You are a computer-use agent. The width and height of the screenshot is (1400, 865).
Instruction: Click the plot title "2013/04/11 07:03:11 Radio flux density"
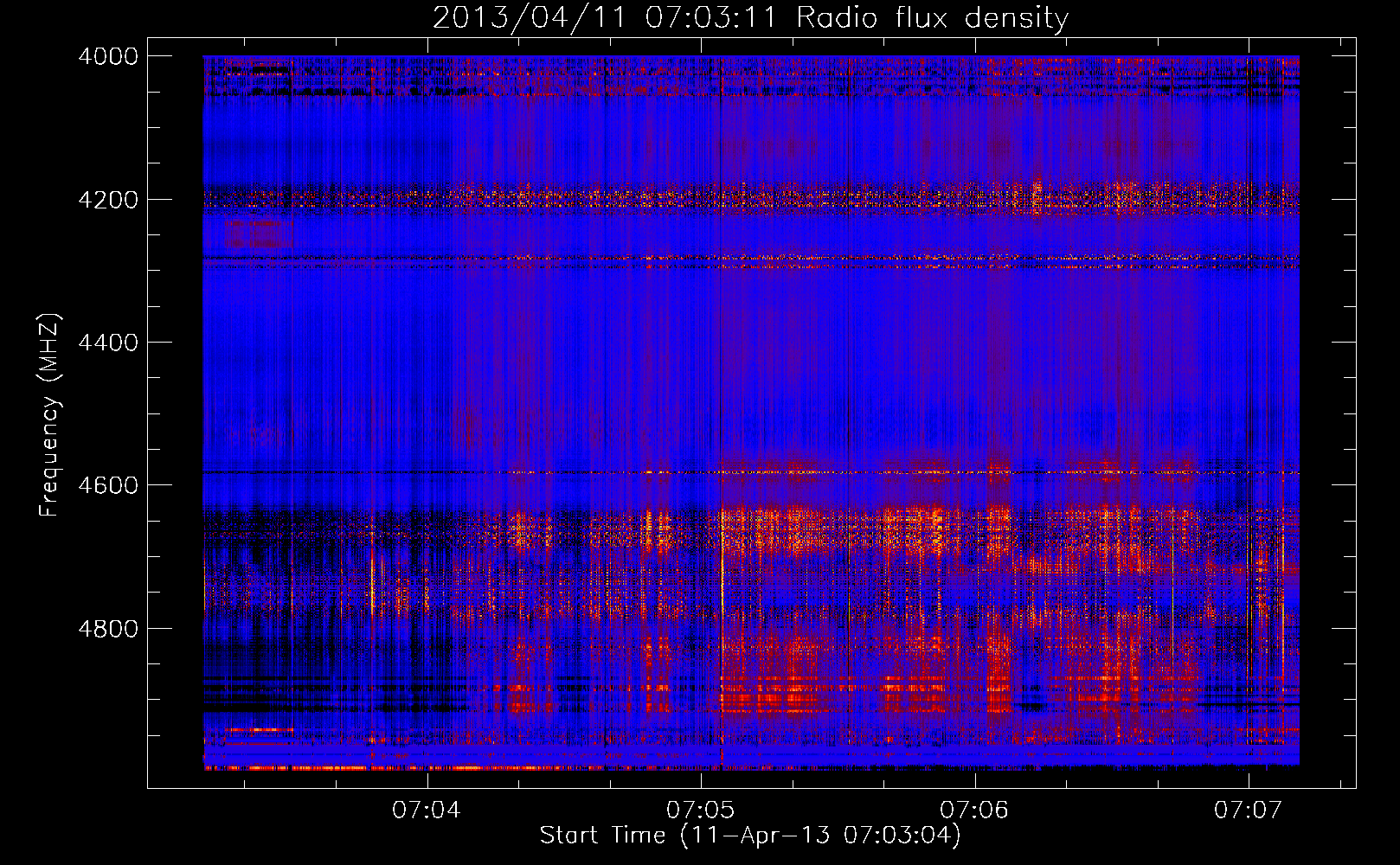tap(750, 17)
